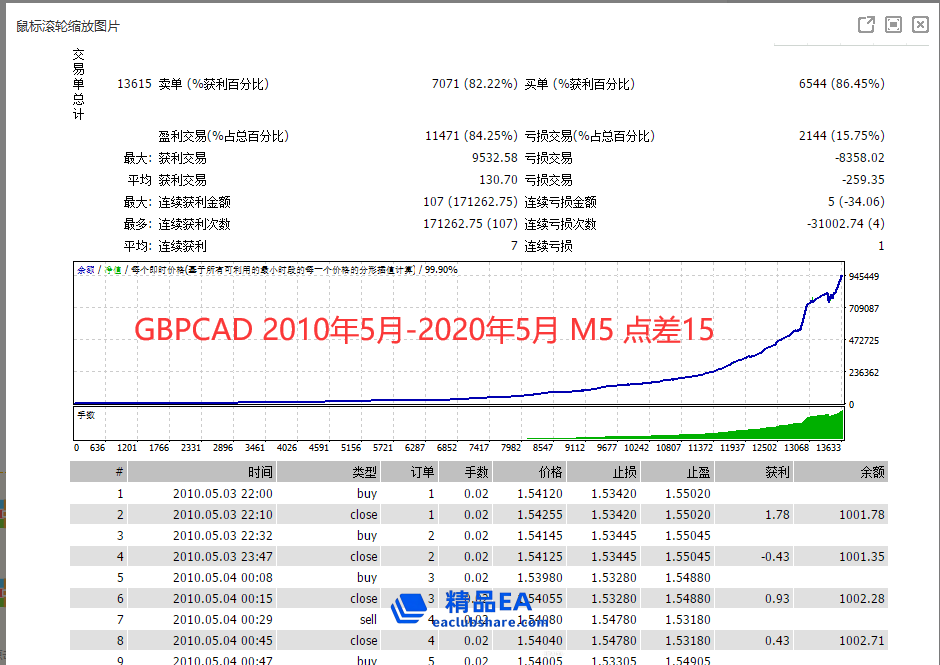Viewport: 940px width, 665px height.
Task: Click the 鼠标滚轮缩放图片 title text
Action: 68,26
